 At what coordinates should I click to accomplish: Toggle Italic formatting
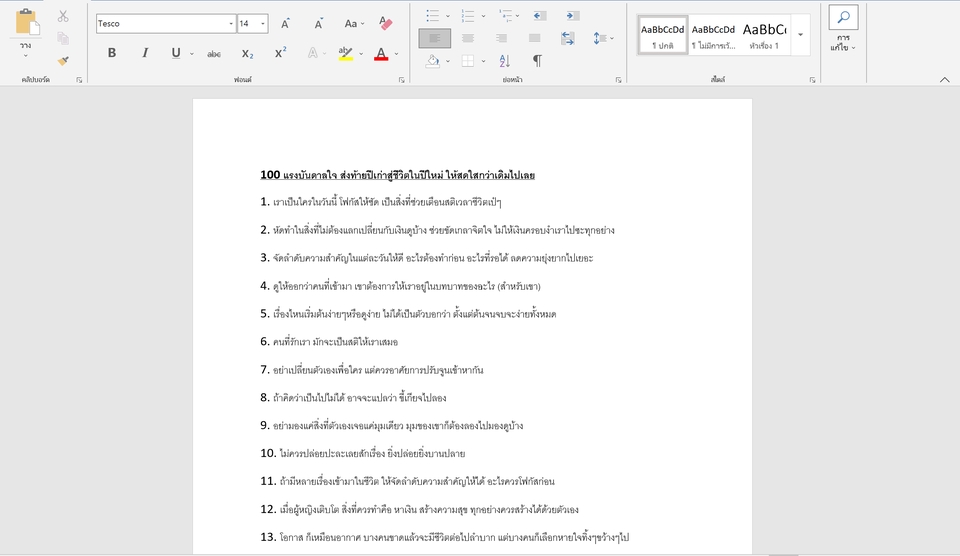(x=145, y=53)
